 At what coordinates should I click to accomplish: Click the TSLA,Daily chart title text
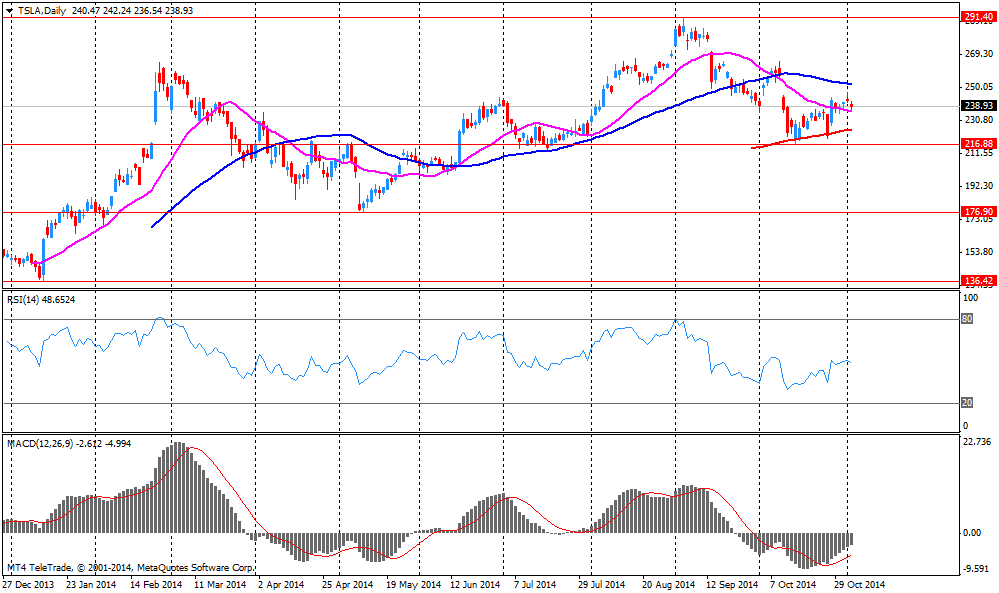[x=42, y=10]
